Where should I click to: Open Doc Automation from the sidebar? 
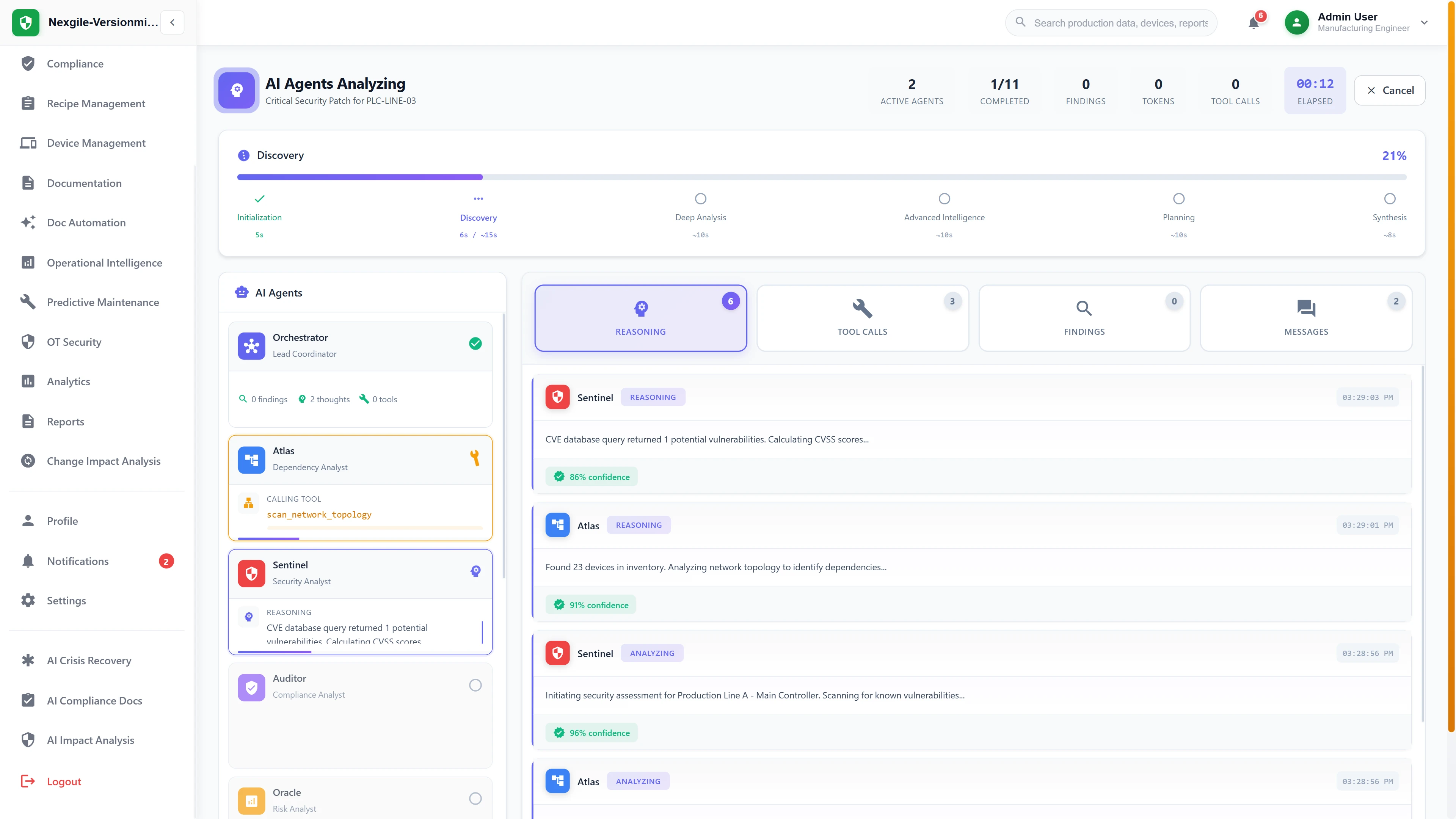pos(86,222)
